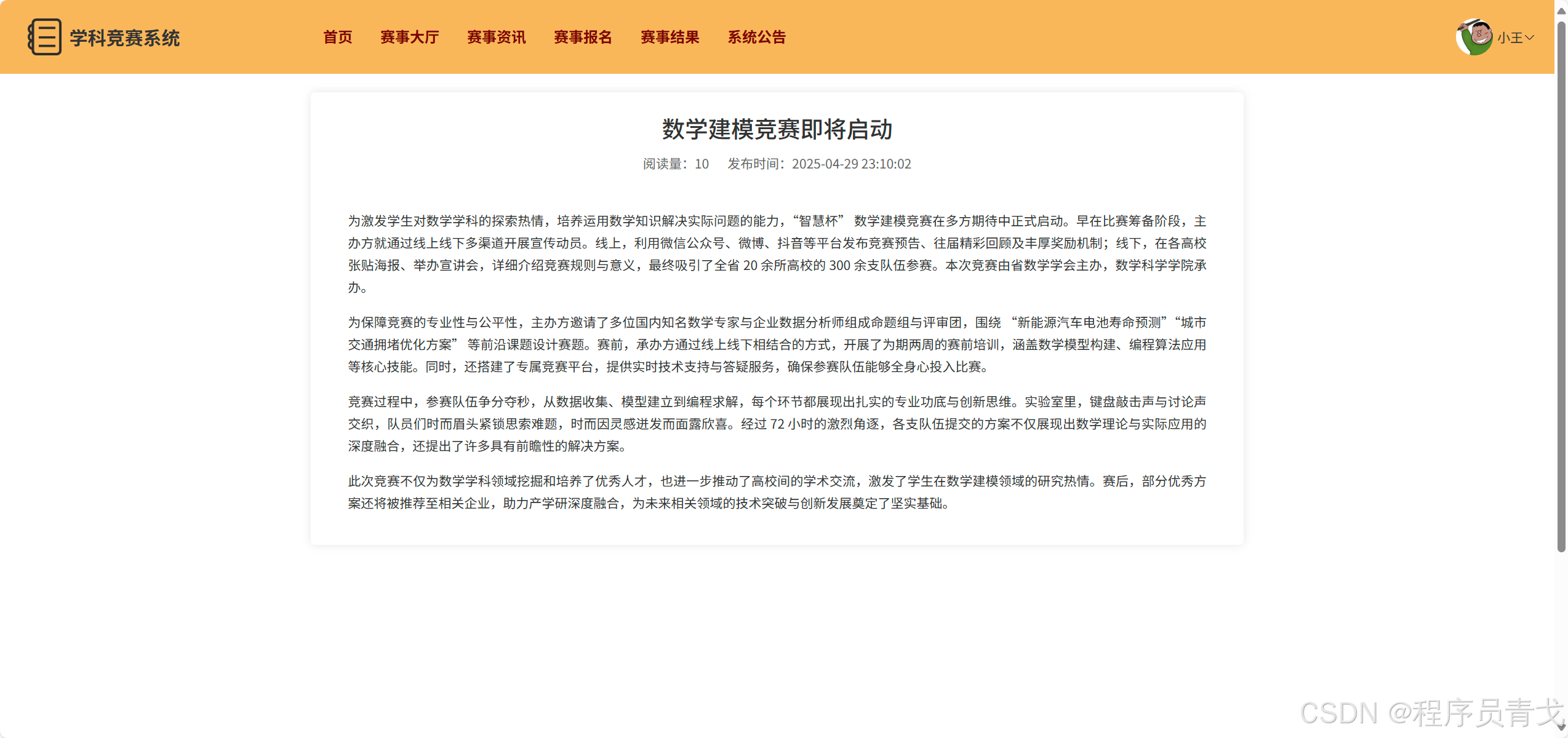Click the article title 数学建模竞赛即将启动

[777, 129]
